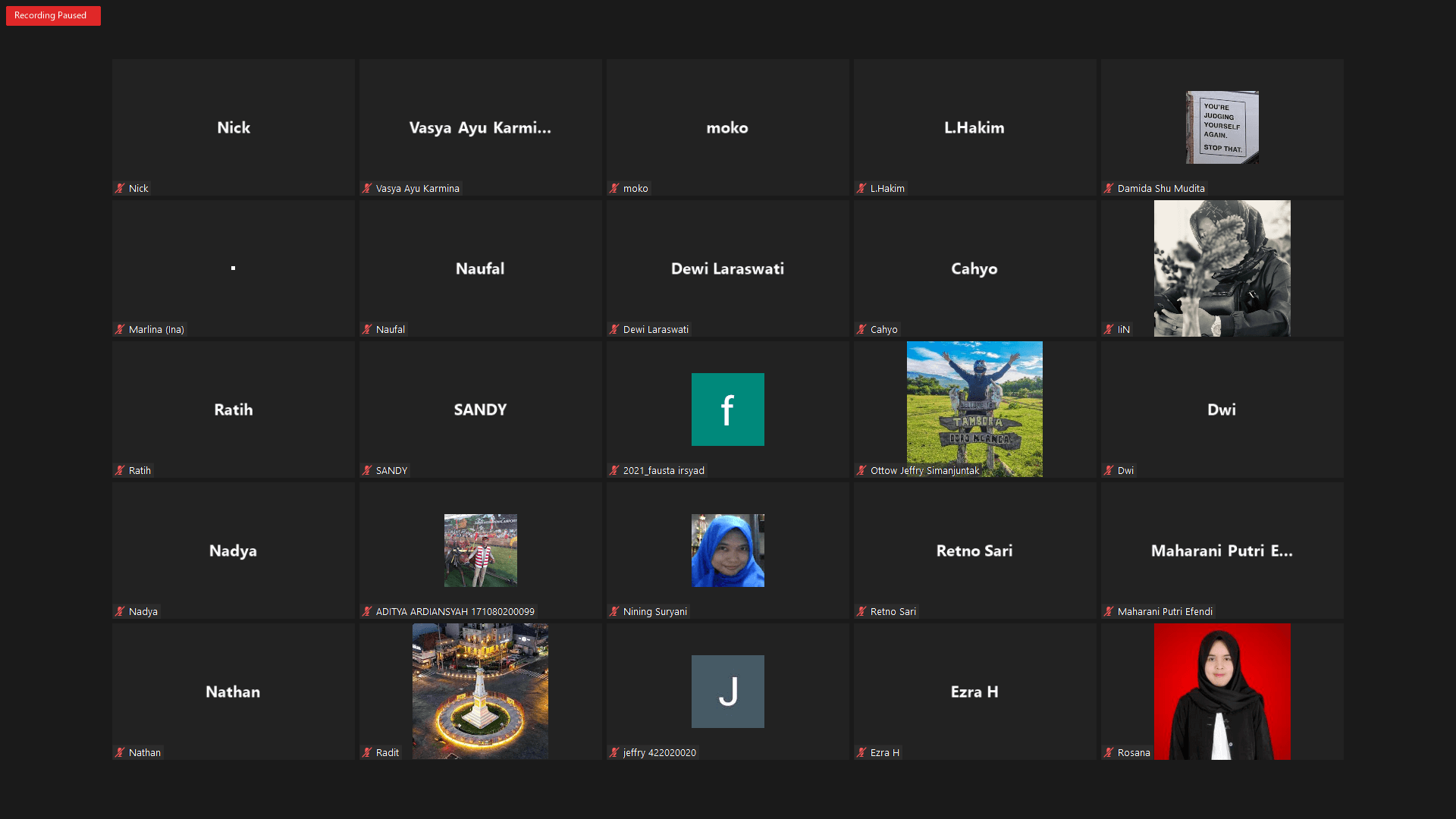Image resolution: width=1456 pixels, height=819 pixels.
Task: Click muted mic icon beside Marlina (Ina)
Action: (120, 330)
